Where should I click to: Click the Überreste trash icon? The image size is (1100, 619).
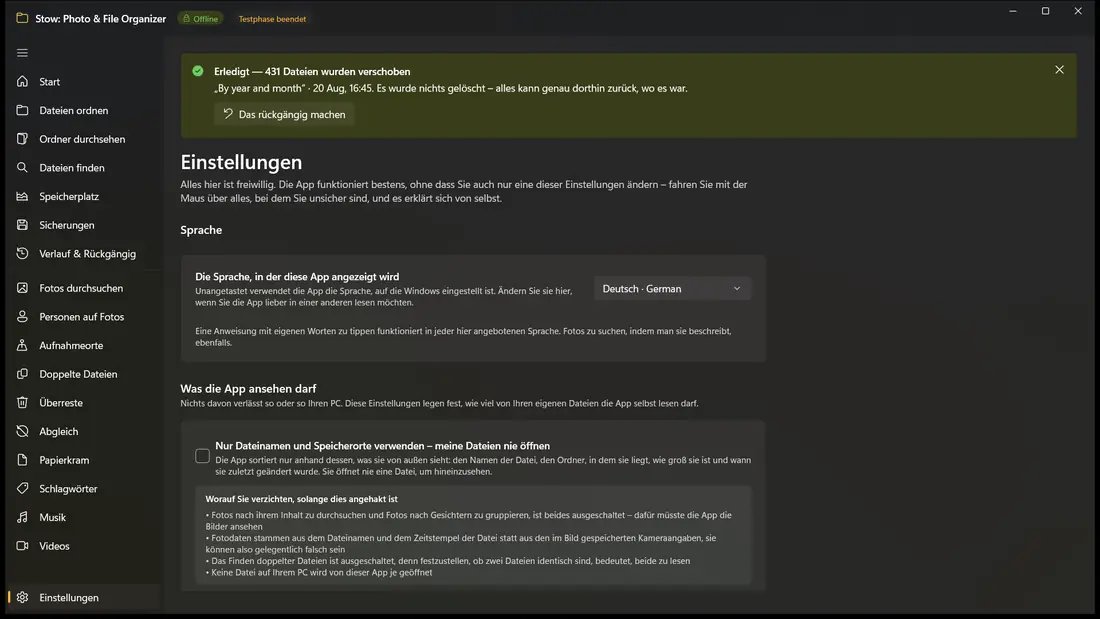click(x=22, y=403)
